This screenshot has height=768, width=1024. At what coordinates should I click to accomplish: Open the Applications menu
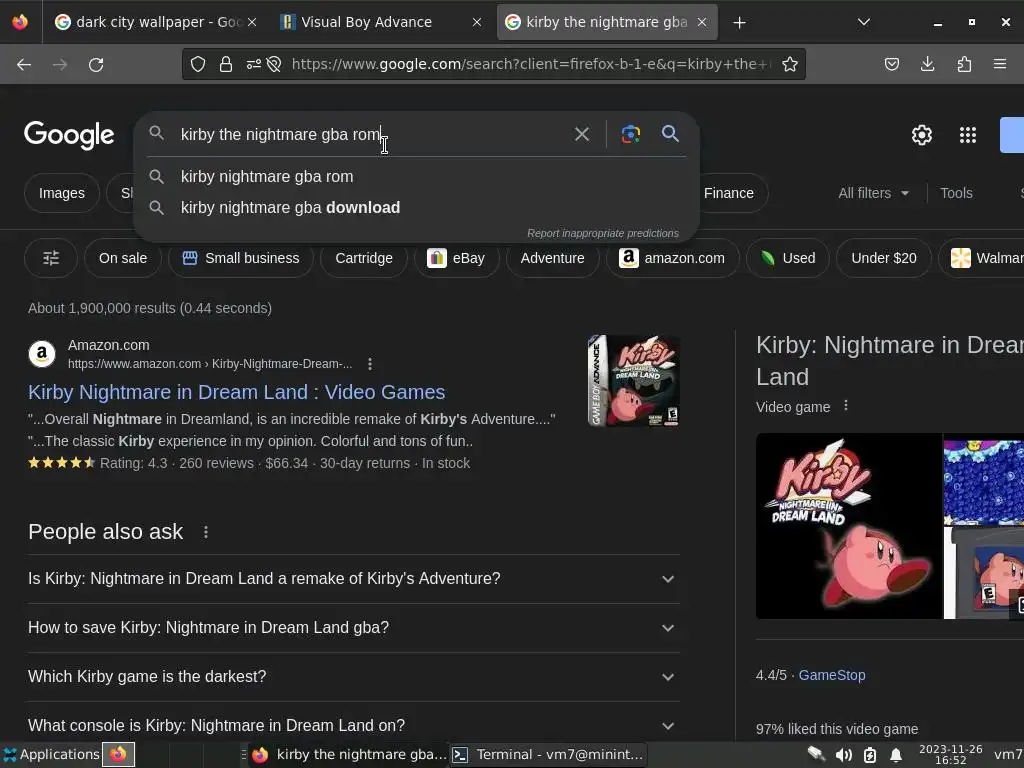(51, 754)
